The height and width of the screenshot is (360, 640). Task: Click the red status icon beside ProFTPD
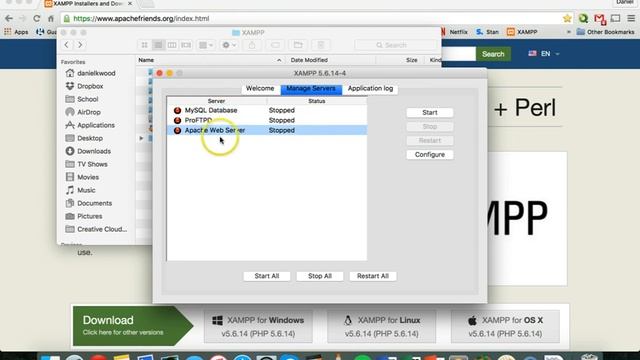(x=177, y=120)
